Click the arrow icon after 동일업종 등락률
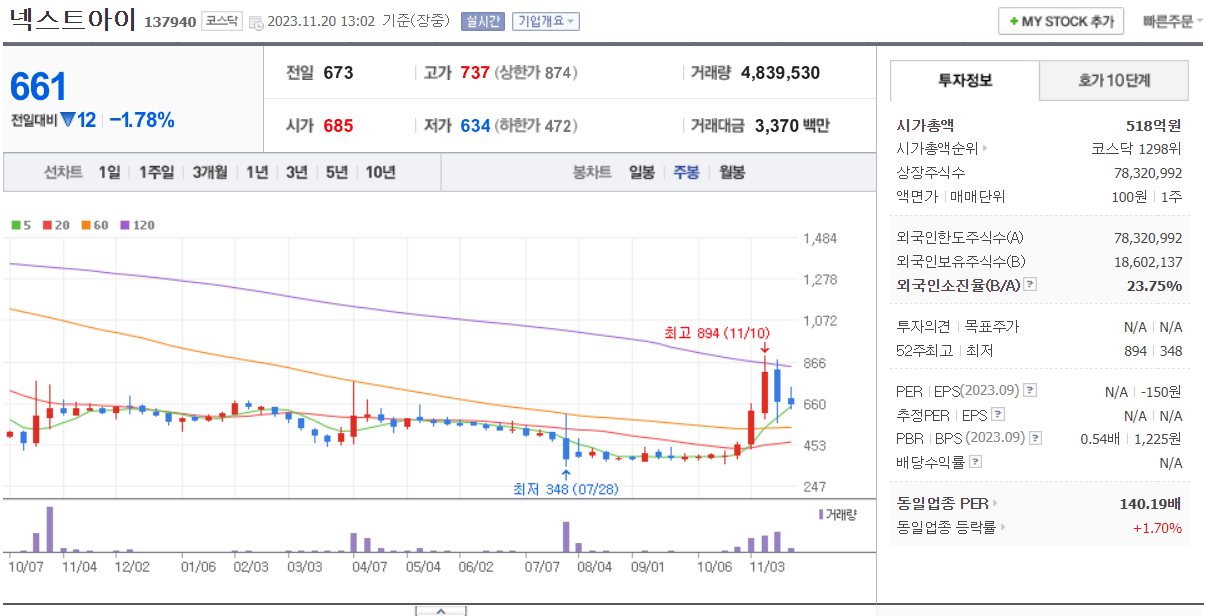The image size is (1209, 616). (1003, 527)
